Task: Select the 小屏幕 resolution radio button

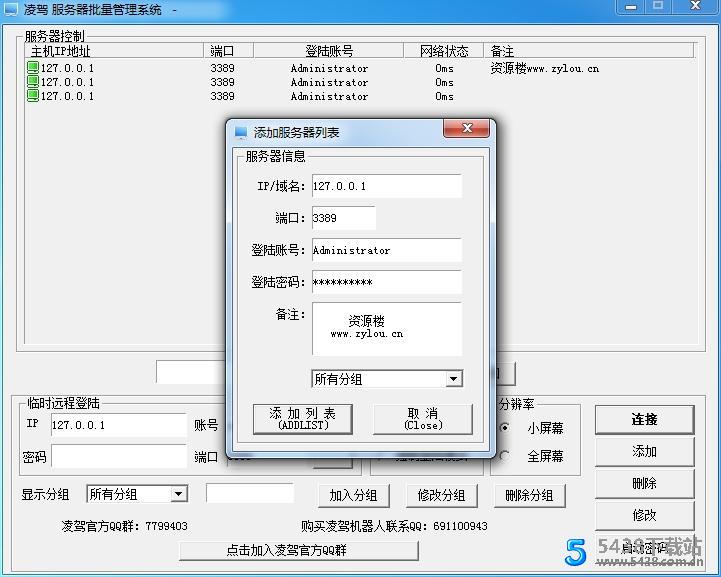Action: pos(504,428)
